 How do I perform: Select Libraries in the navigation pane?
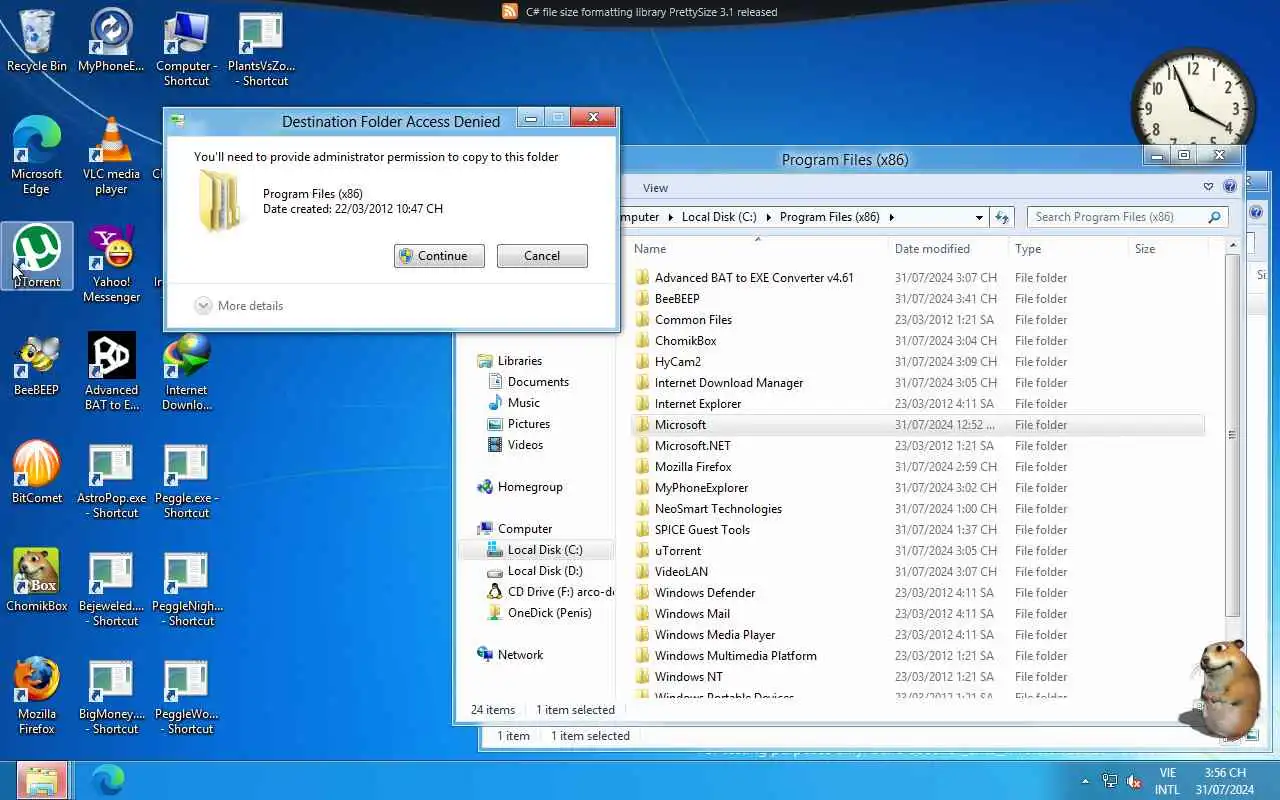[520, 361]
